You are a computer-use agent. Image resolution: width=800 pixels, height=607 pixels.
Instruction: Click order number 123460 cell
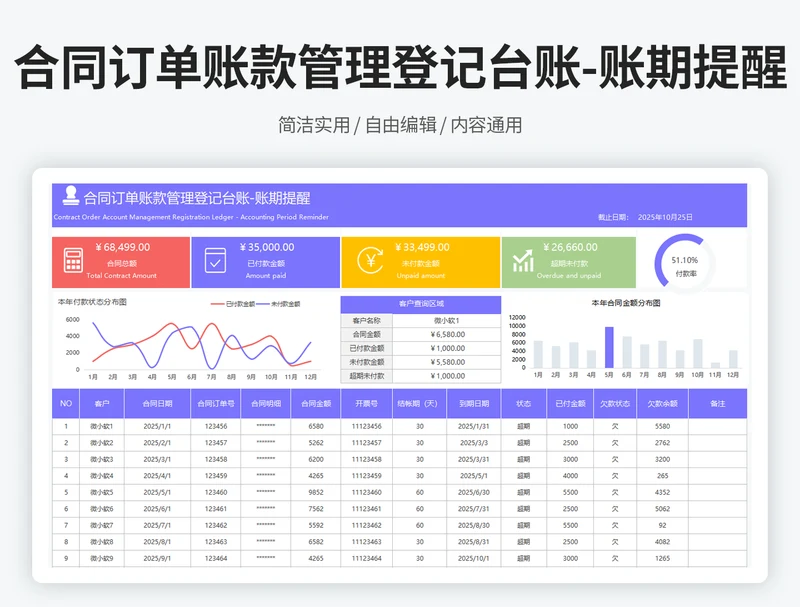click(216, 493)
